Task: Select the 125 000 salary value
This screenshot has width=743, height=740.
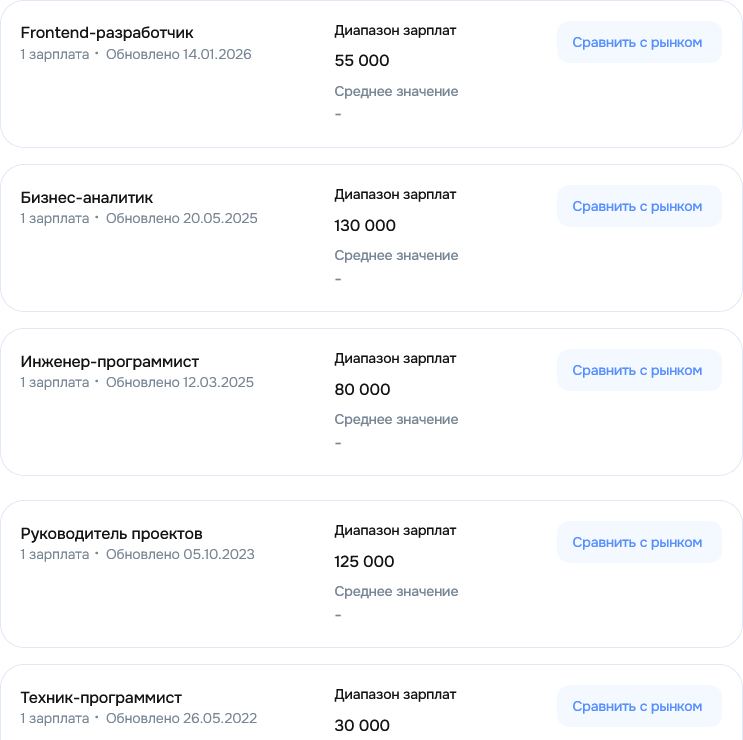Action: point(364,561)
